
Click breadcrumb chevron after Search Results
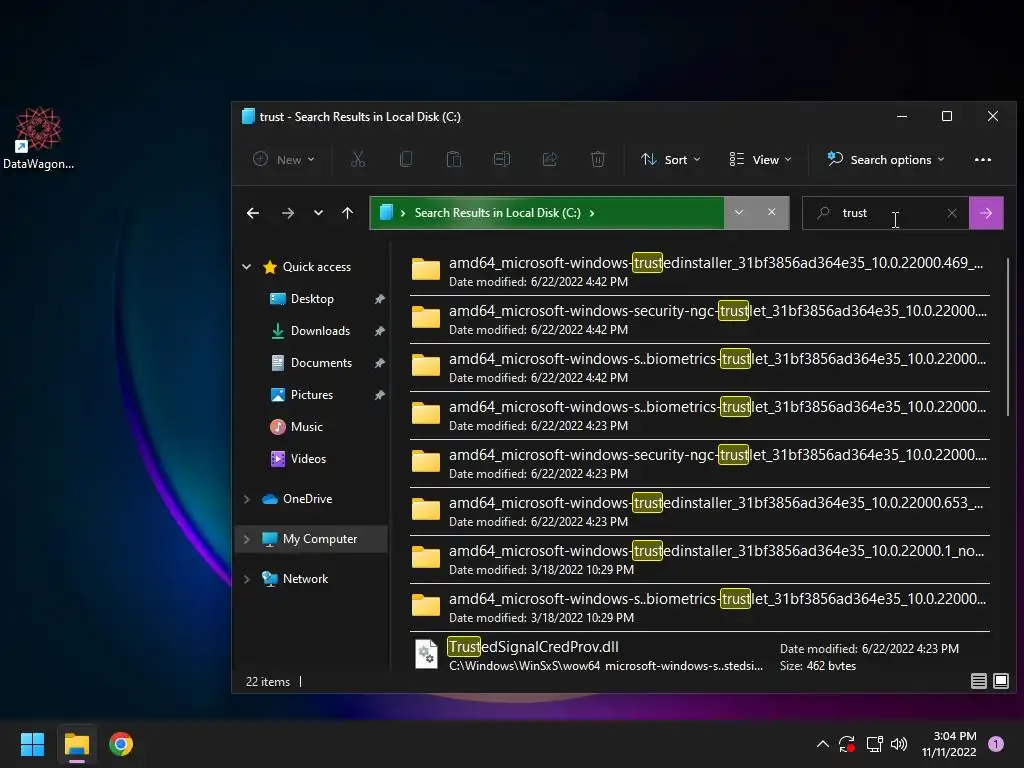point(592,213)
